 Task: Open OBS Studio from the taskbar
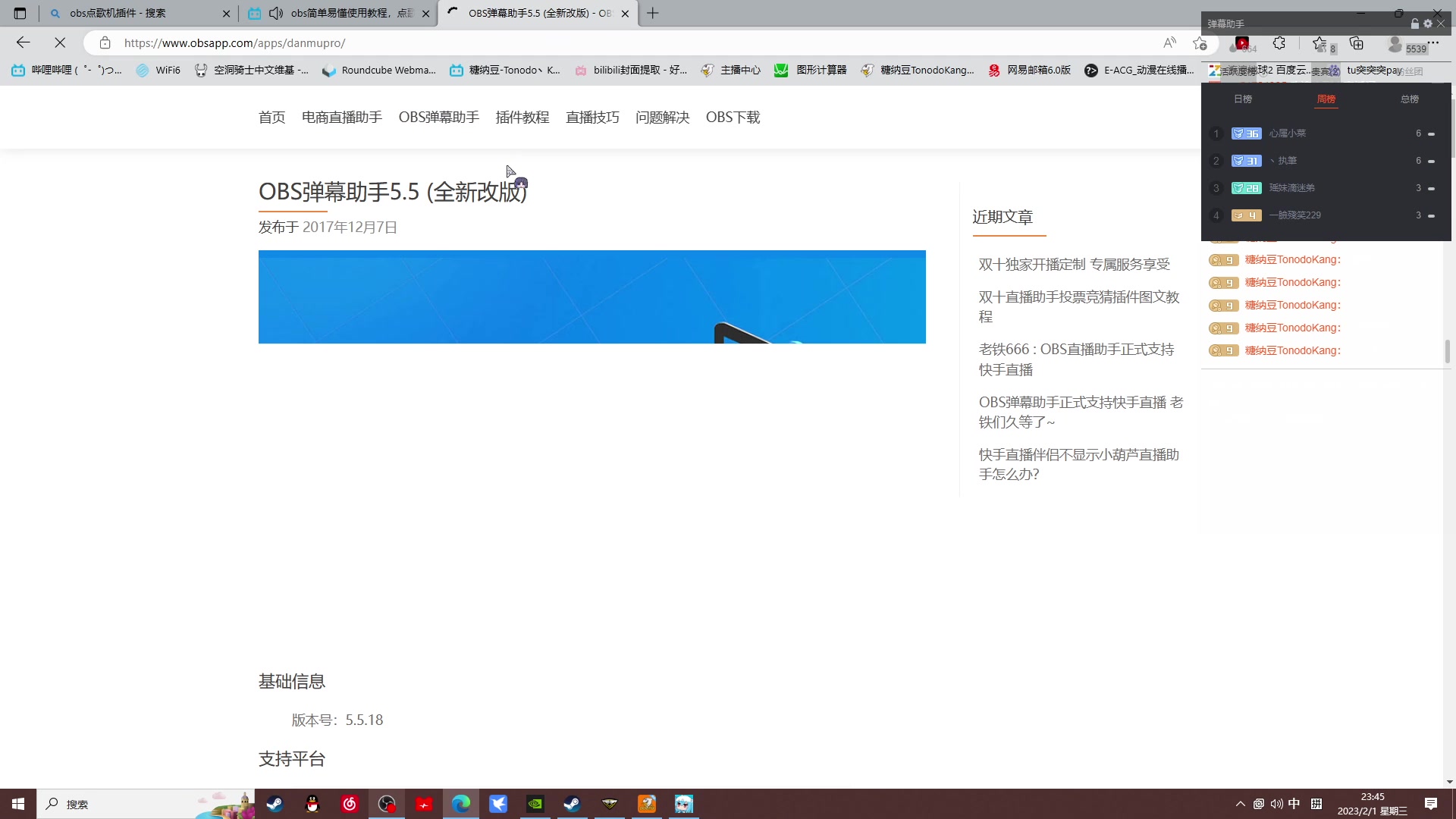click(387, 804)
